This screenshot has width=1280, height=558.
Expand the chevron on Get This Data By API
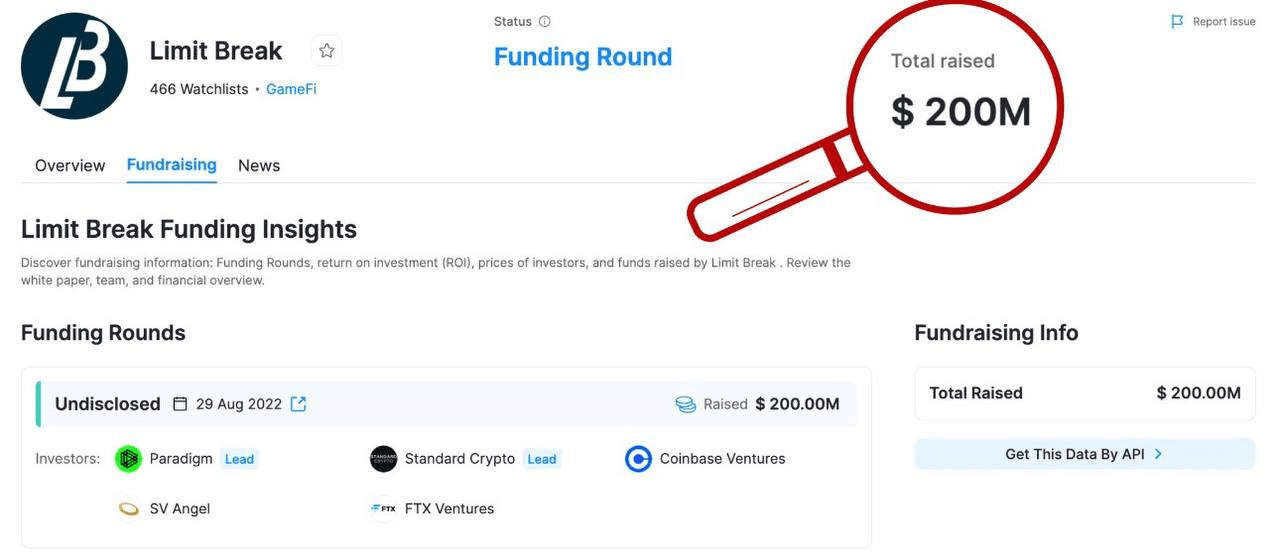(x=1158, y=454)
